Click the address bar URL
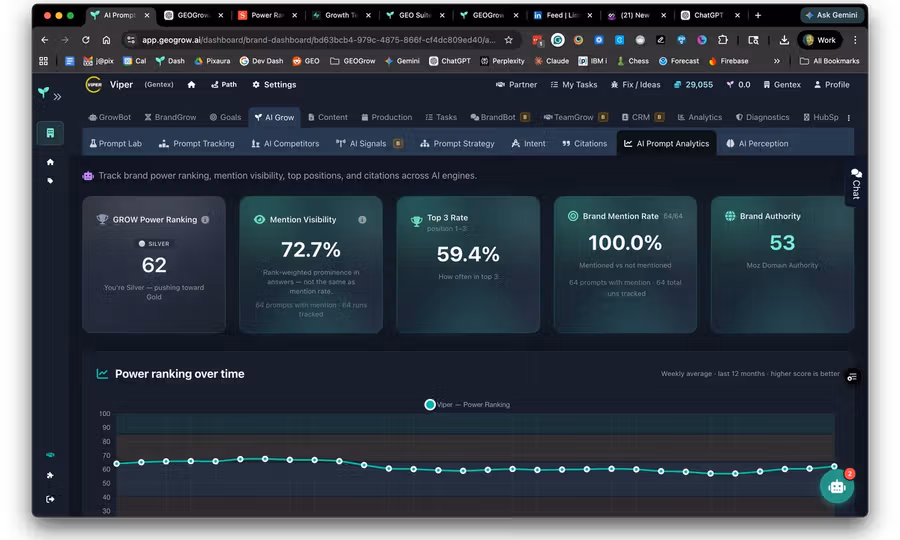The height and width of the screenshot is (540, 900). tap(319, 40)
